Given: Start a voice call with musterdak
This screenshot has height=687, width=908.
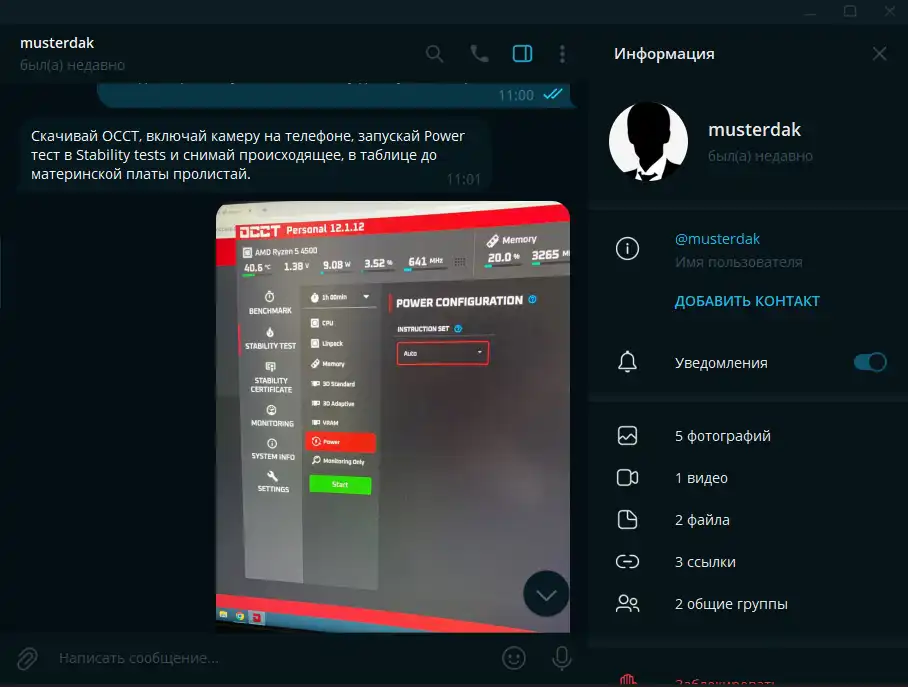Looking at the screenshot, I should coord(479,54).
